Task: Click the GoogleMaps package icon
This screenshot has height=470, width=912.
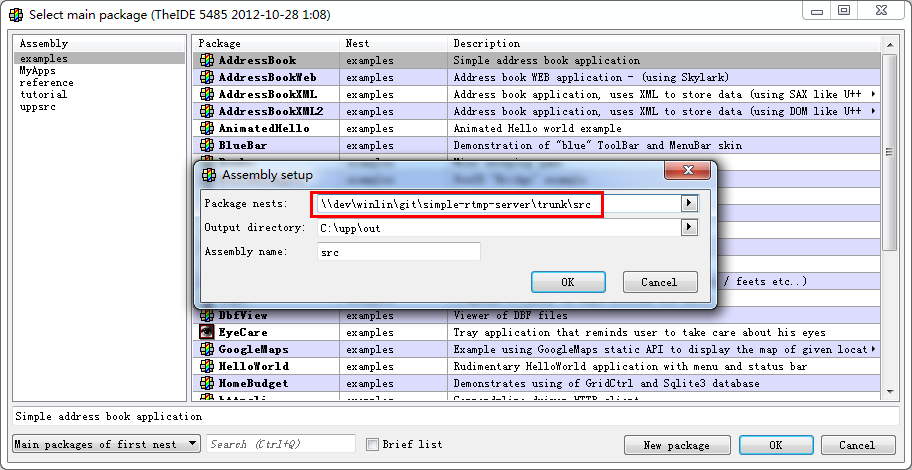Action: click(x=207, y=350)
